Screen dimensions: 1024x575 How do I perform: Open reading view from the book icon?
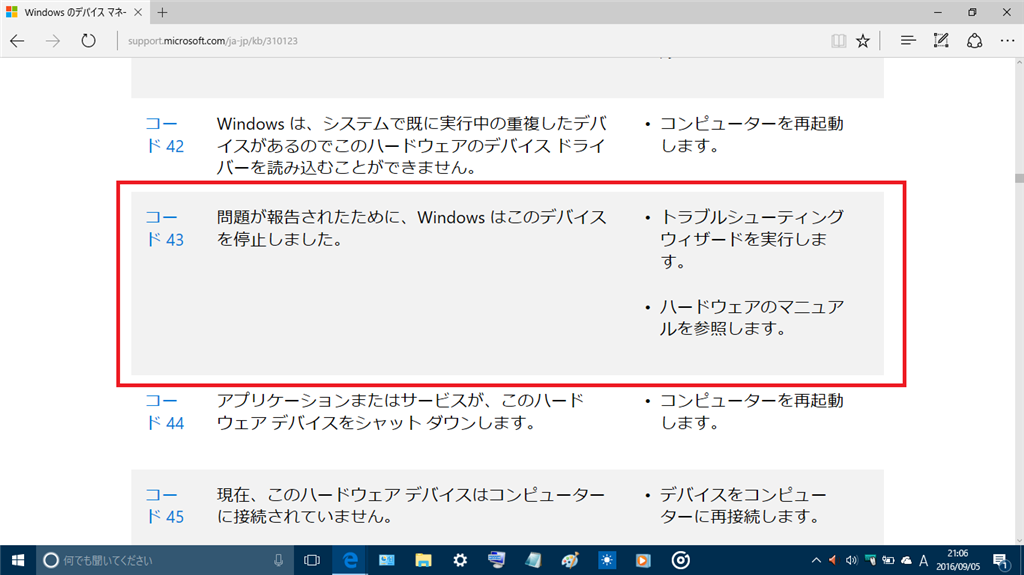[x=839, y=41]
